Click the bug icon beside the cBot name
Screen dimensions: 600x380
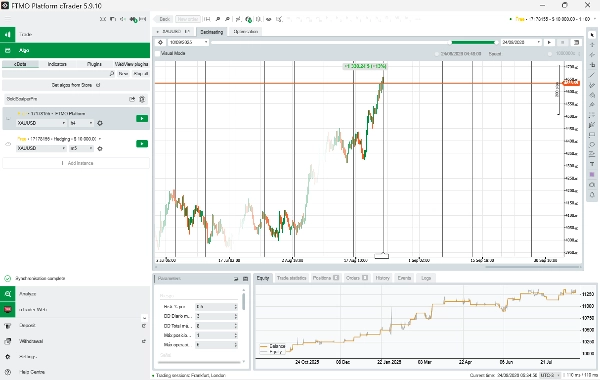(142, 99)
